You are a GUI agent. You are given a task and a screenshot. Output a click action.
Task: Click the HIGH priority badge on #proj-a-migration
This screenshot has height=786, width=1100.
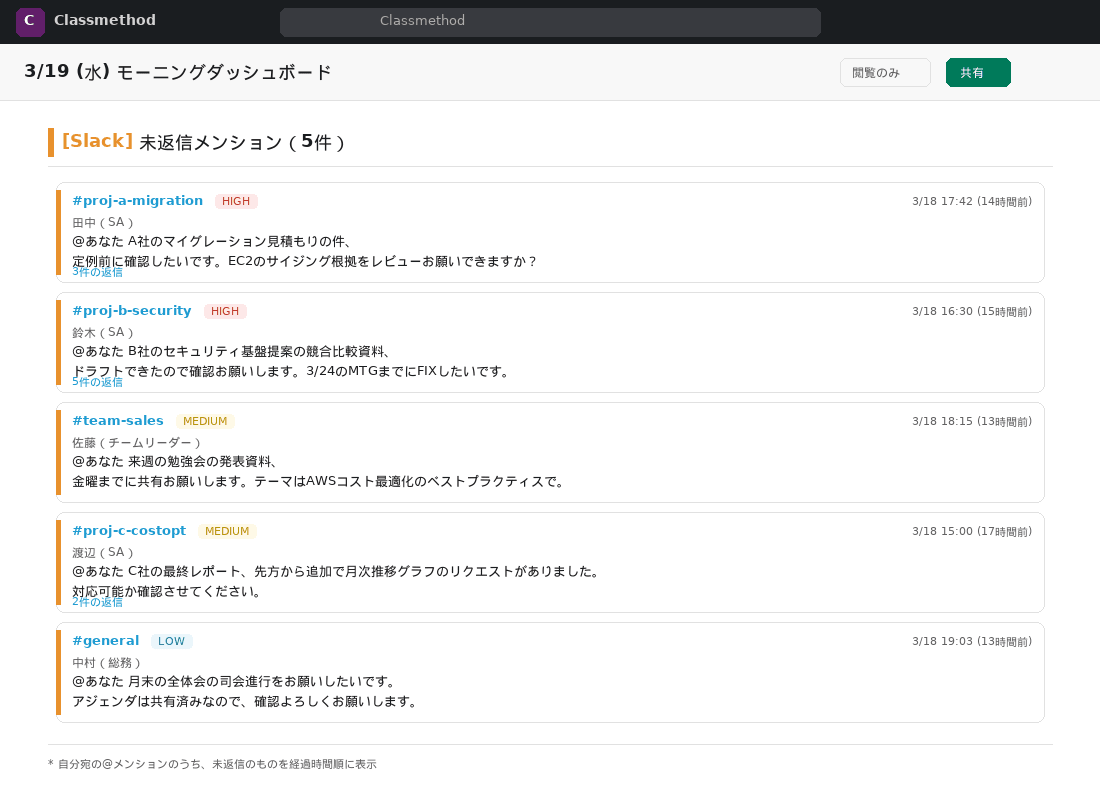tap(236, 201)
